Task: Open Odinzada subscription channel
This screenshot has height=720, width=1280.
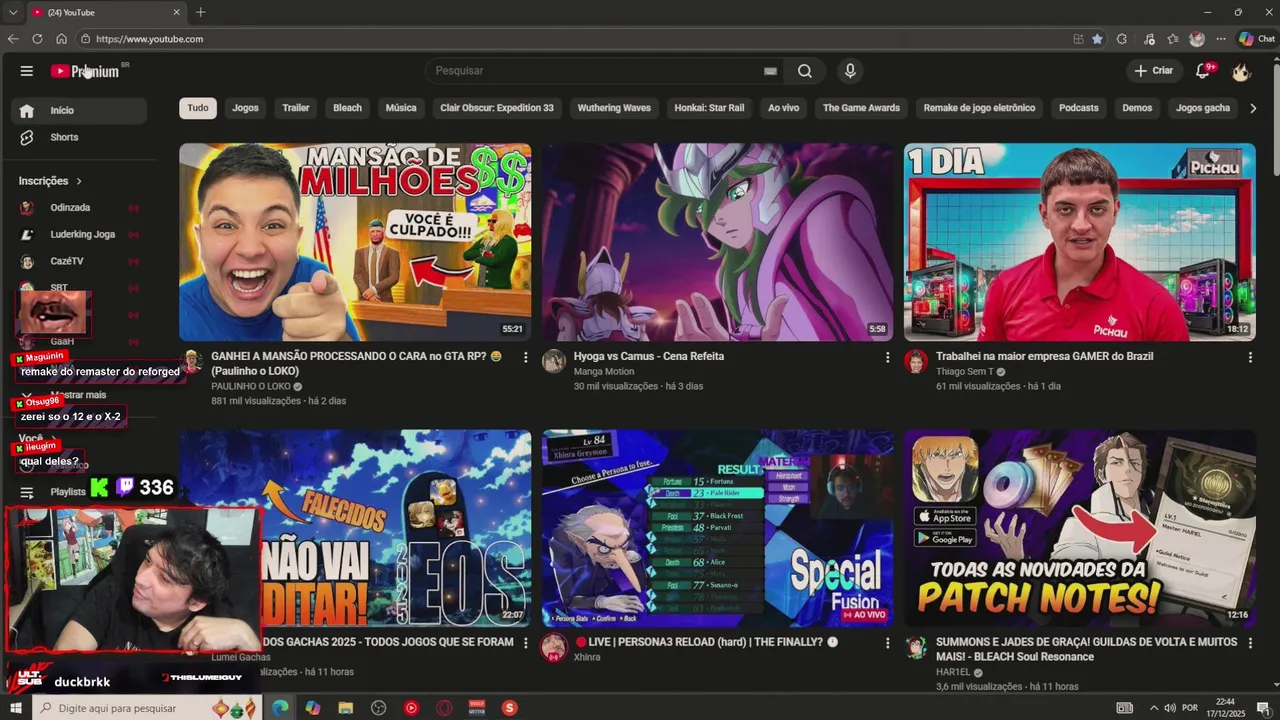Action: pyautogui.click(x=80, y=208)
